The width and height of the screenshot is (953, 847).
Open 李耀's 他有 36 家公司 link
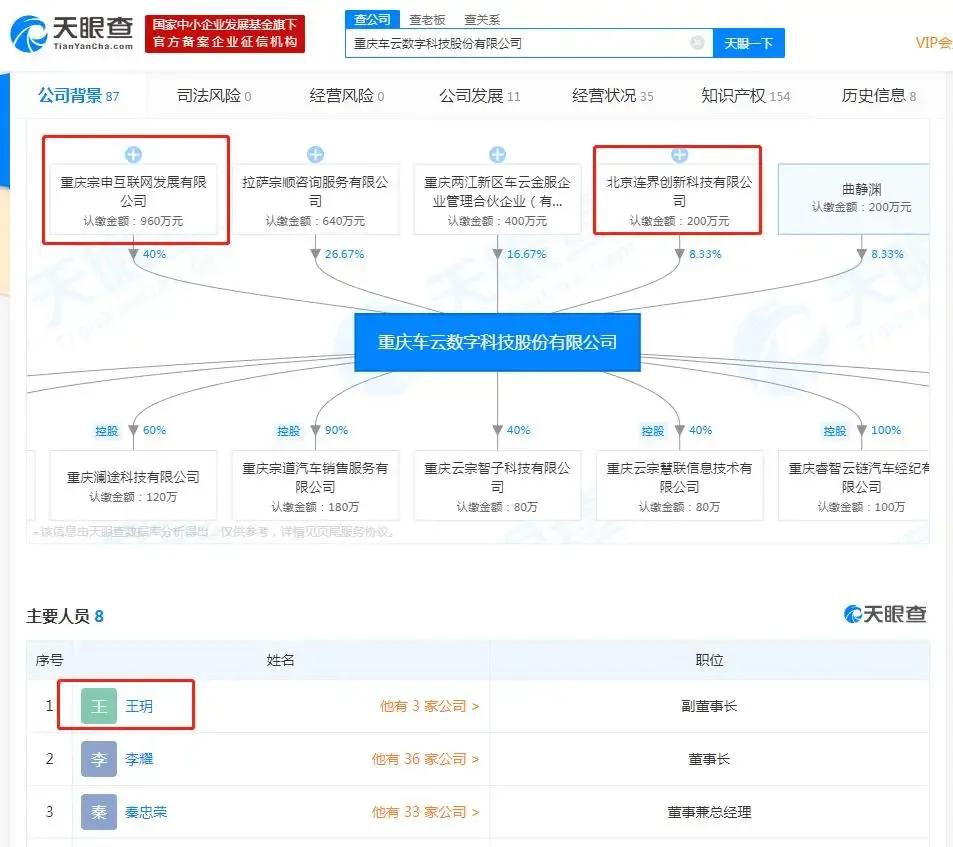point(425,759)
